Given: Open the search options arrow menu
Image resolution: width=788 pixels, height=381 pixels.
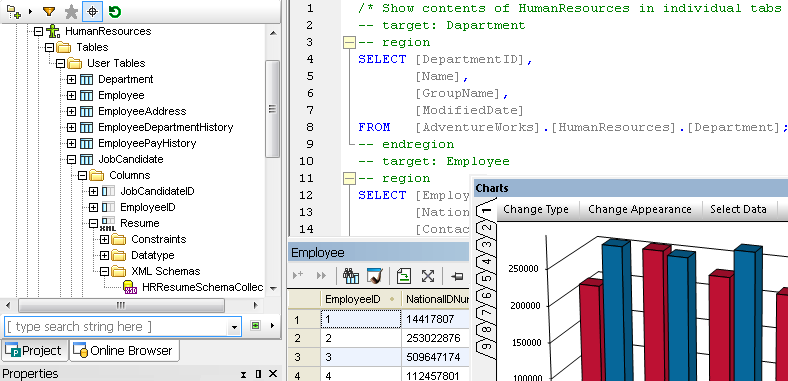Looking at the screenshot, I should tap(272, 326).
